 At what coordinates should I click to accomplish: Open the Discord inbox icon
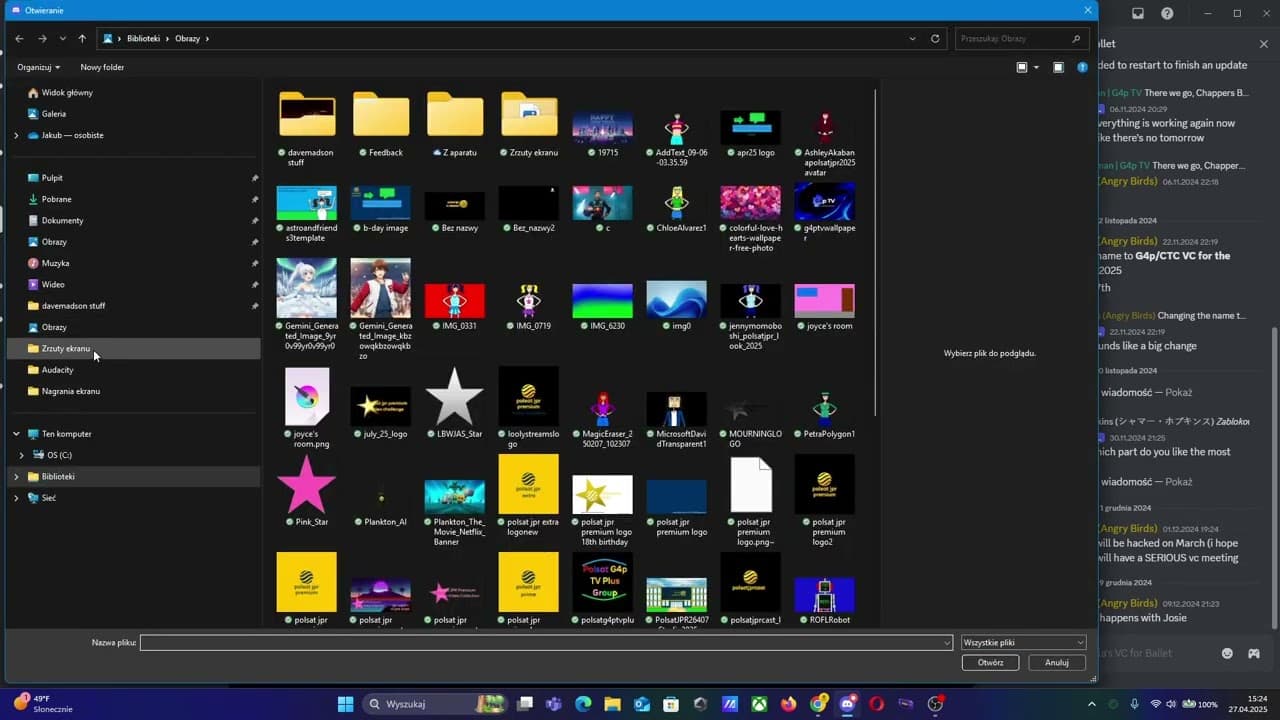tap(1138, 13)
